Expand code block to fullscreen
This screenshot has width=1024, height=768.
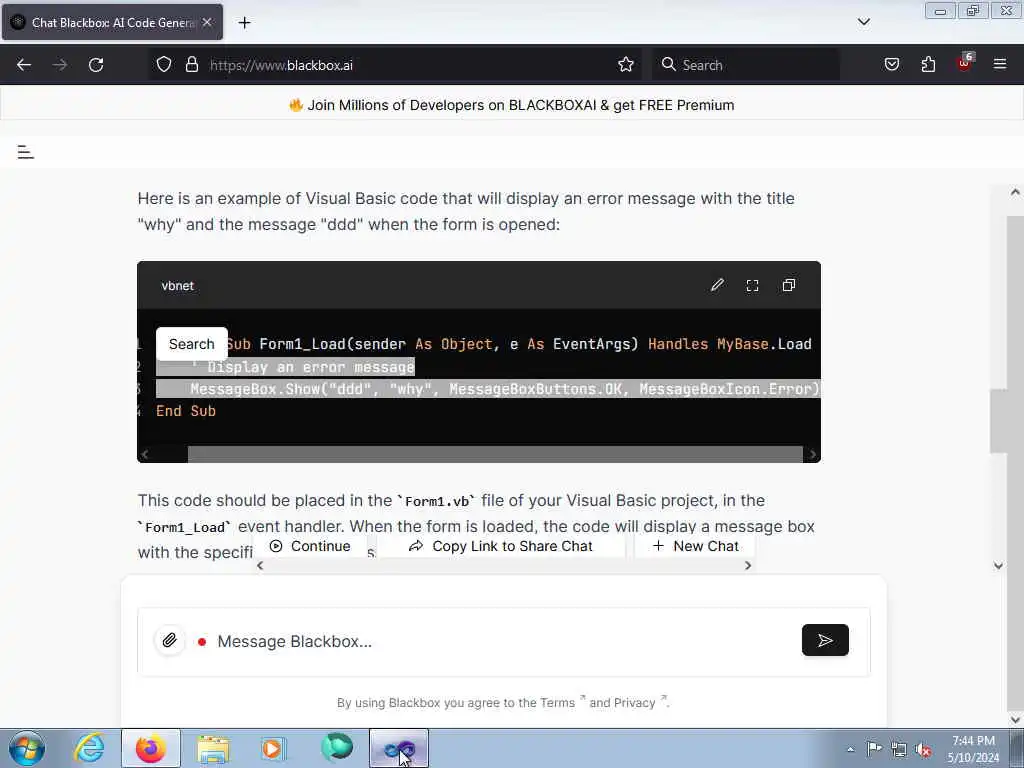(752, 285)
